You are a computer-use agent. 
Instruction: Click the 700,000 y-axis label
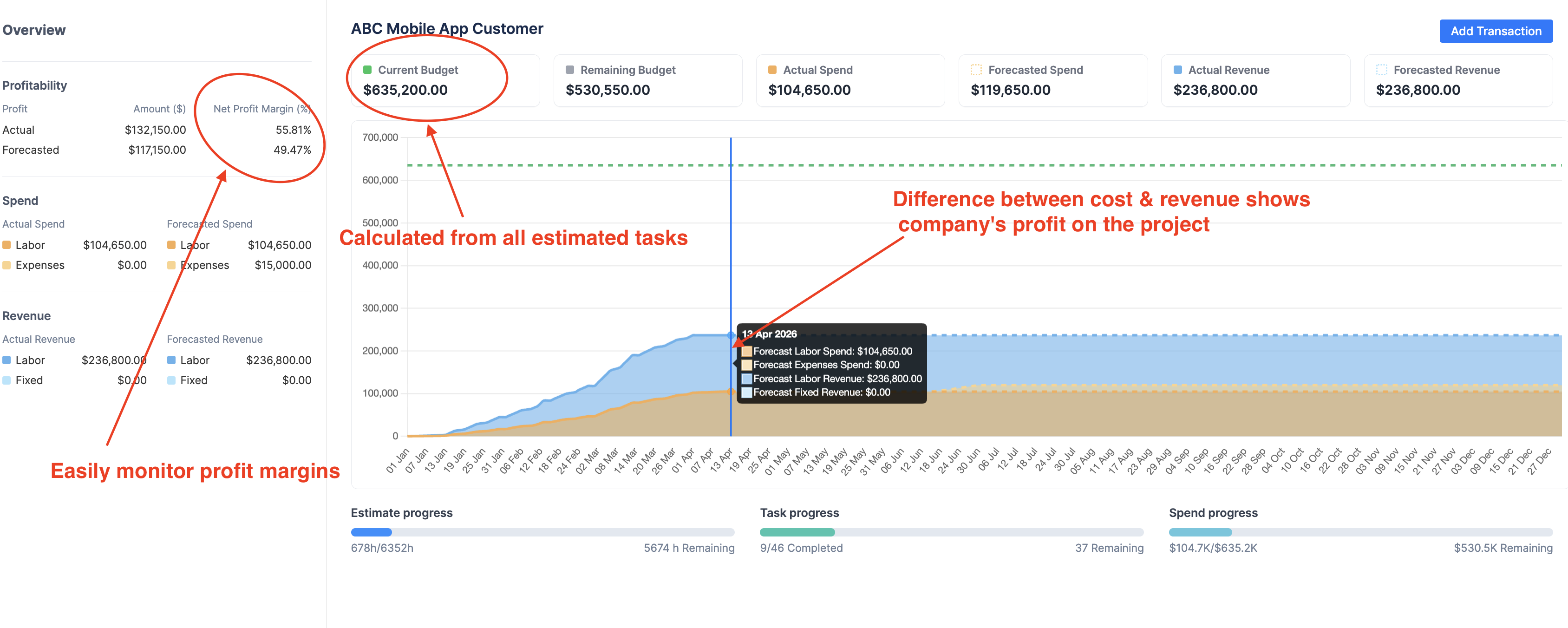(380, 137)
